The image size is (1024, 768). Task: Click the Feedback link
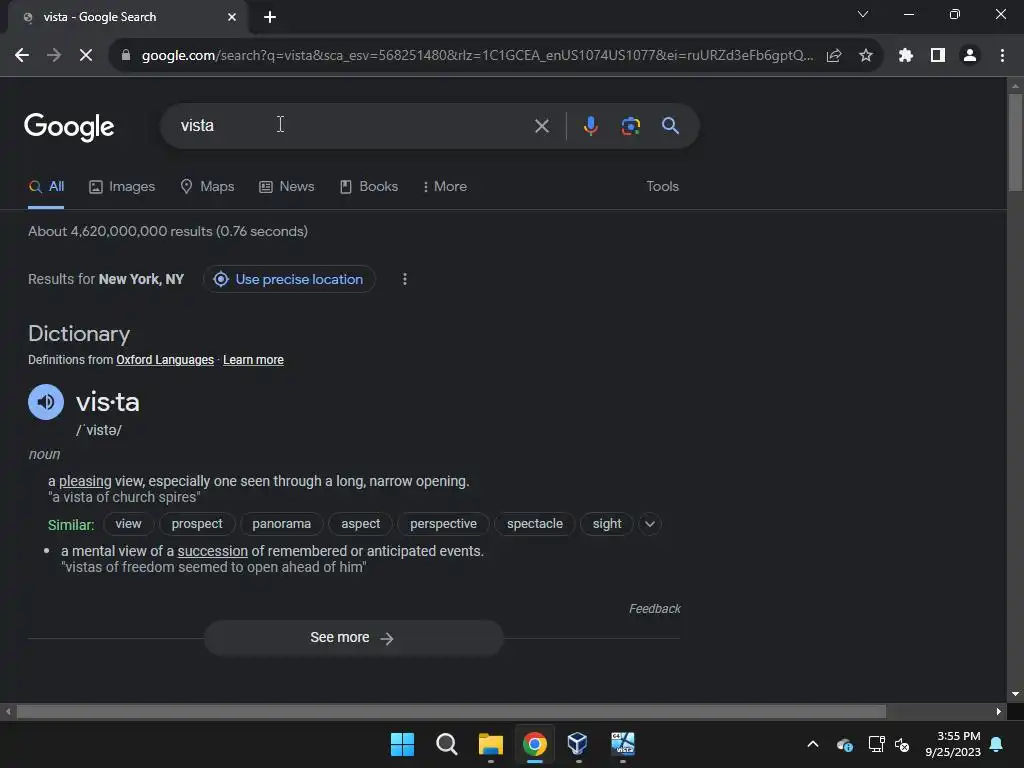pyautogui.click(x=654, y=609)
